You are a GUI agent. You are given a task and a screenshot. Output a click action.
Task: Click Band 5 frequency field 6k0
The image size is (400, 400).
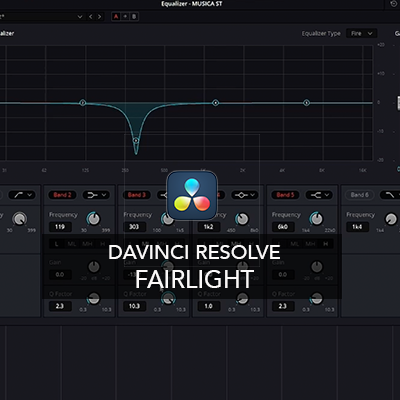click(283, 227)
